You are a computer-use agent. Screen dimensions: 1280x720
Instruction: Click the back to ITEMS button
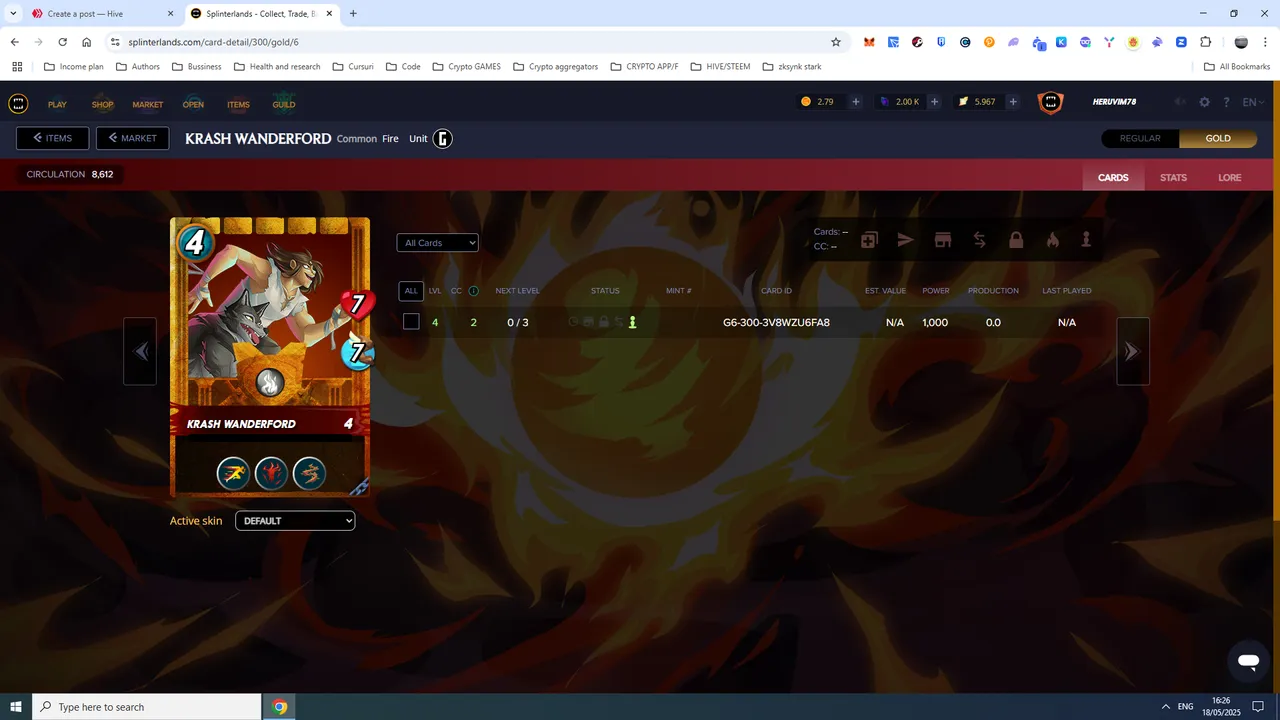pos(52,138)
